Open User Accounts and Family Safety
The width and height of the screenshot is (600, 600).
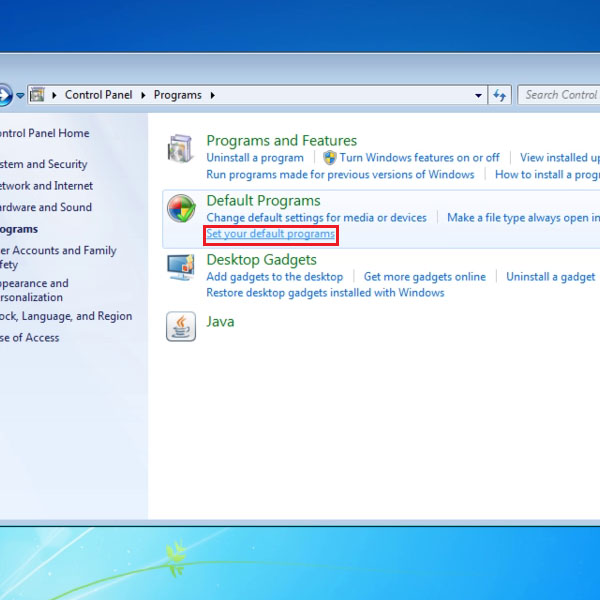58,257
